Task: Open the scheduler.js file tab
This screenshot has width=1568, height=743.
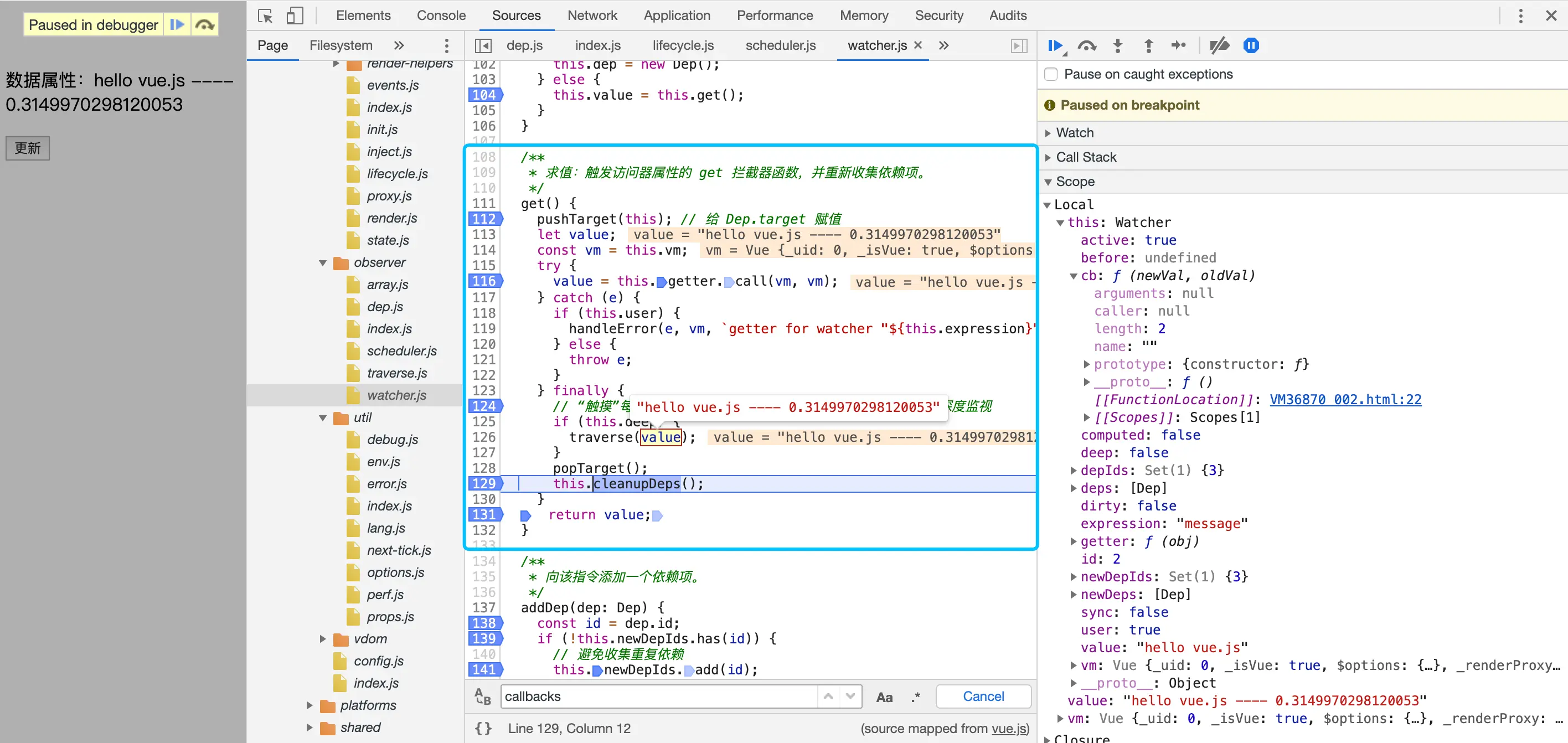Action: (x=780, y=45)
